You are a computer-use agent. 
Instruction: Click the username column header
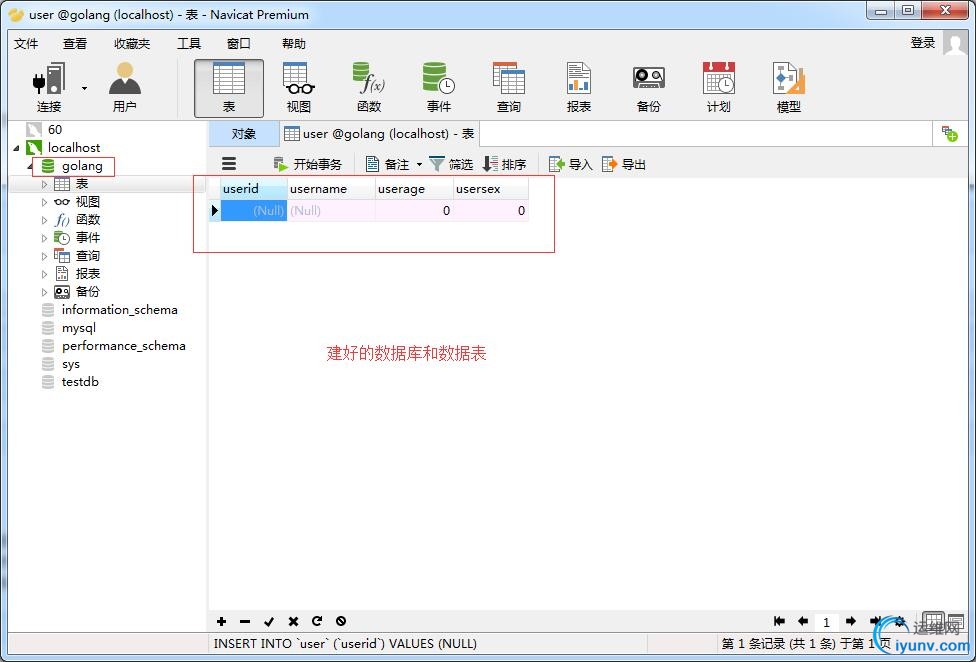[x=331, y=189]
